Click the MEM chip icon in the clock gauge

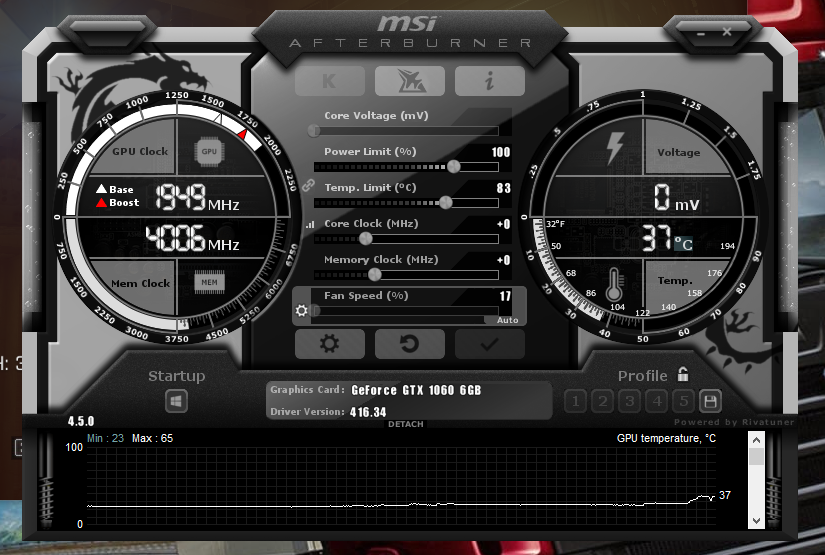[209, 282]
